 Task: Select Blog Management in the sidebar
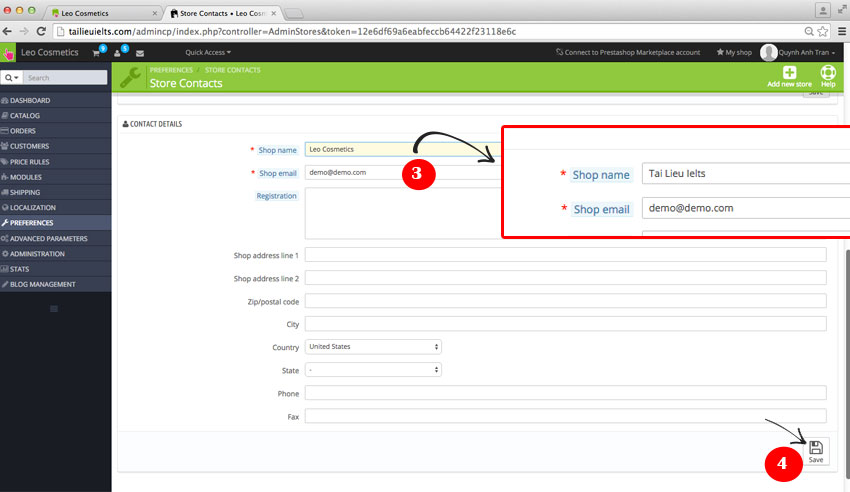(43, 284)
